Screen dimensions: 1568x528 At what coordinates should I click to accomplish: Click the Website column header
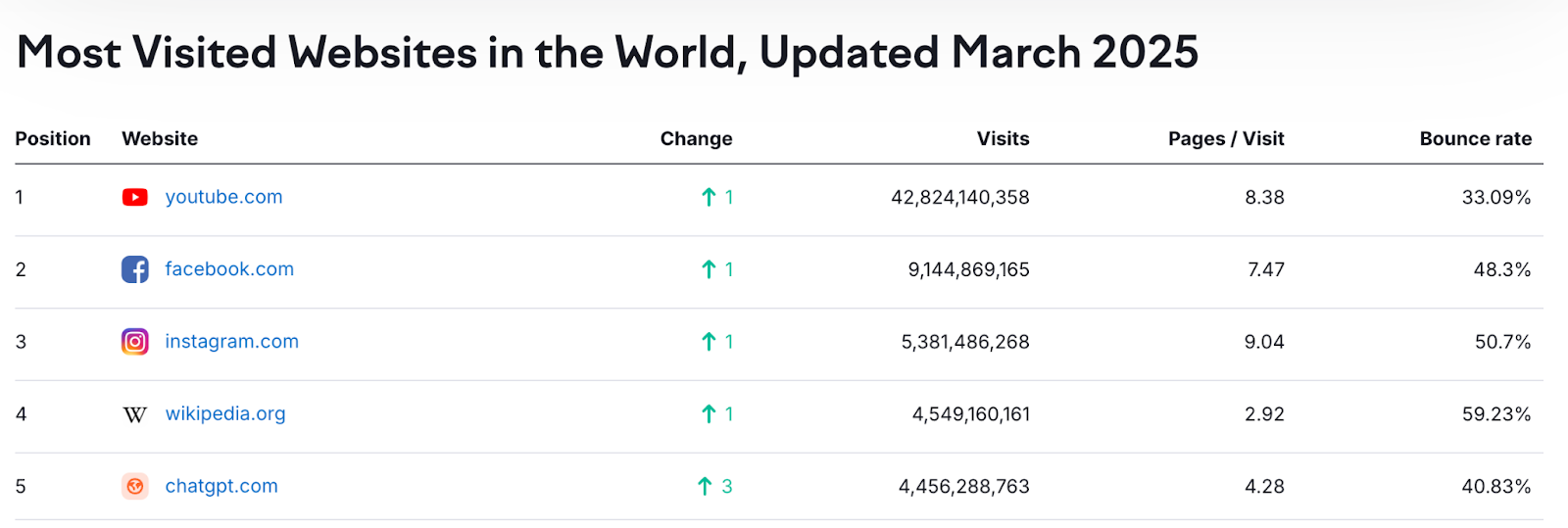[x=160, y=139]
